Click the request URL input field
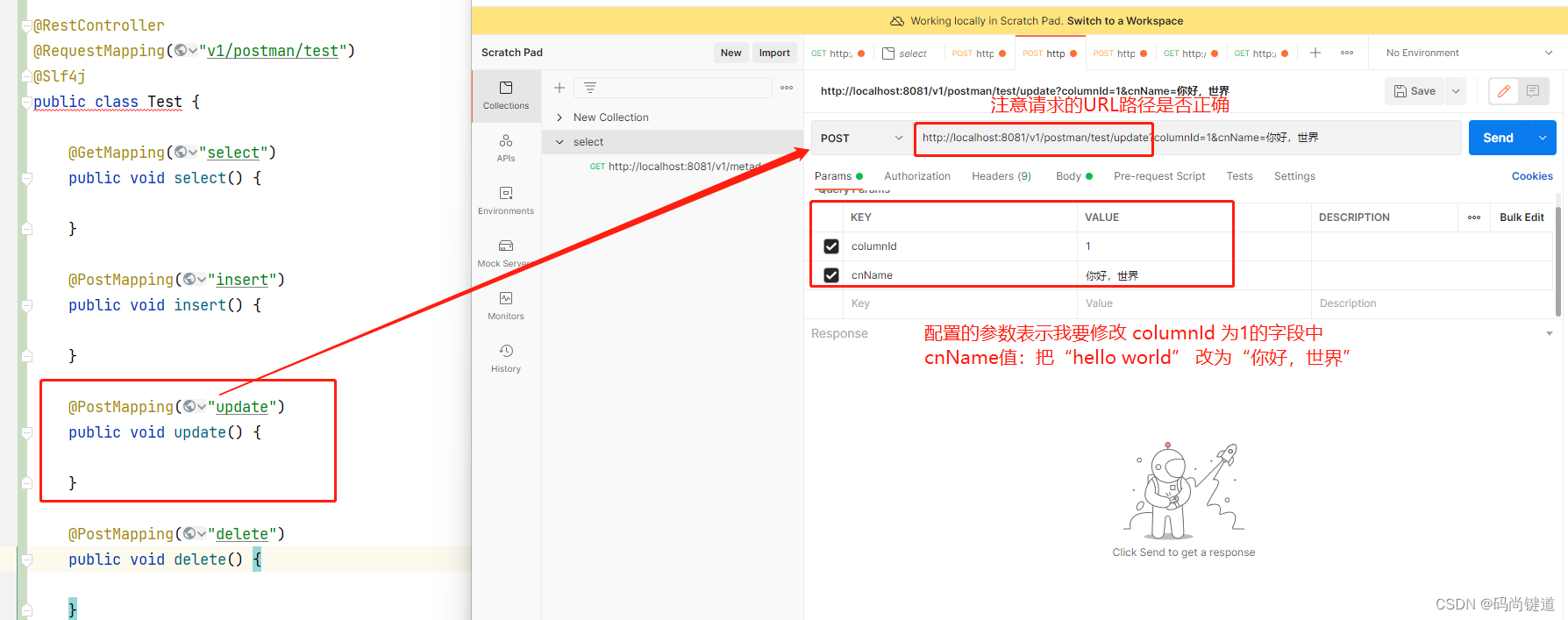 (1187, 138)
